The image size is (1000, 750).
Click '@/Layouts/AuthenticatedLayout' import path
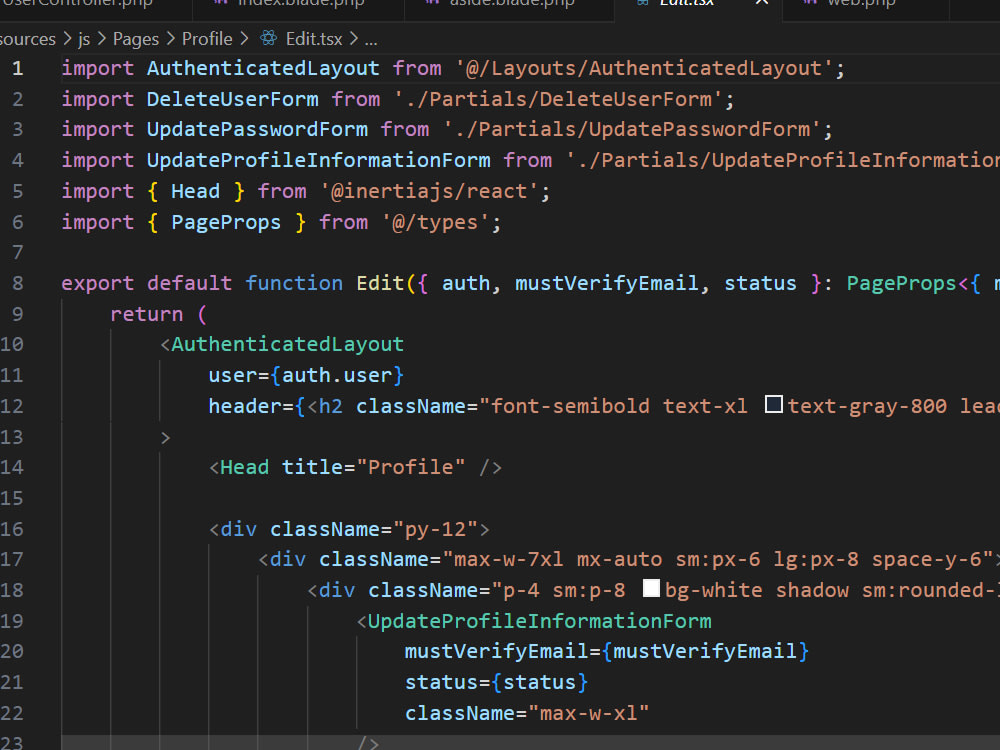click(x=644, y=68)
